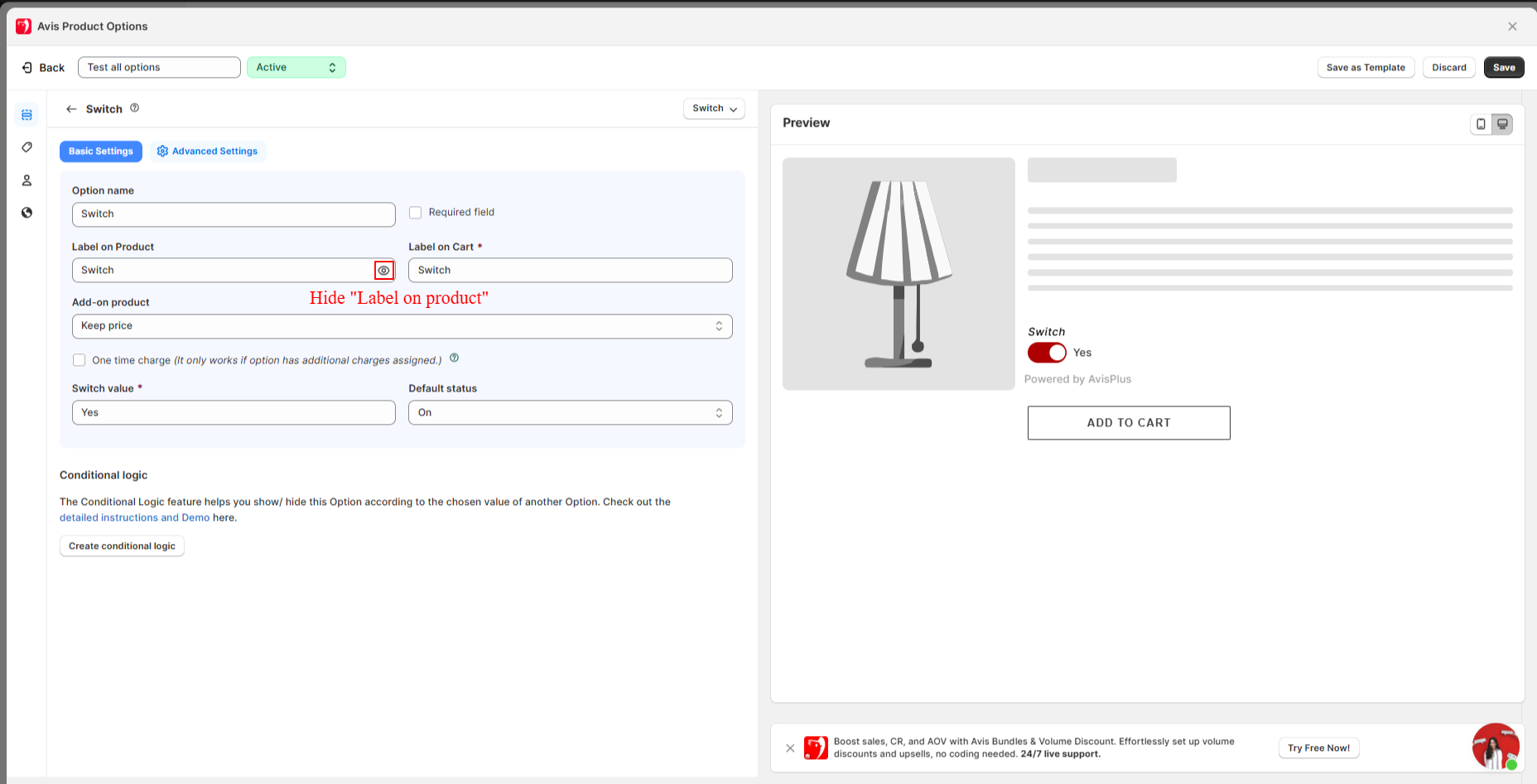Select the Basic Settings tab
This screenshot has width=1537, height=784.
[x=100, y=152]
